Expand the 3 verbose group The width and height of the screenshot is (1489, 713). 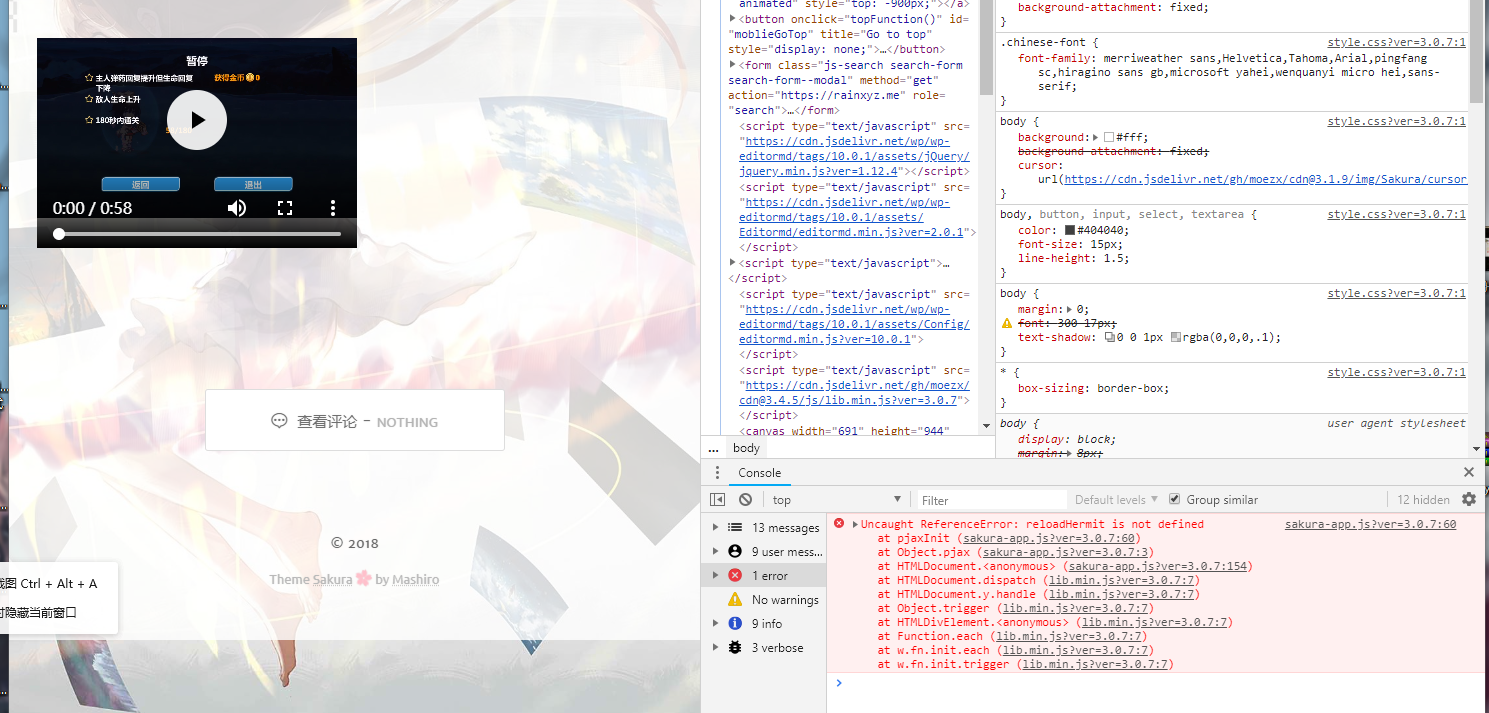pyautogui.click(x=715, y=648)
